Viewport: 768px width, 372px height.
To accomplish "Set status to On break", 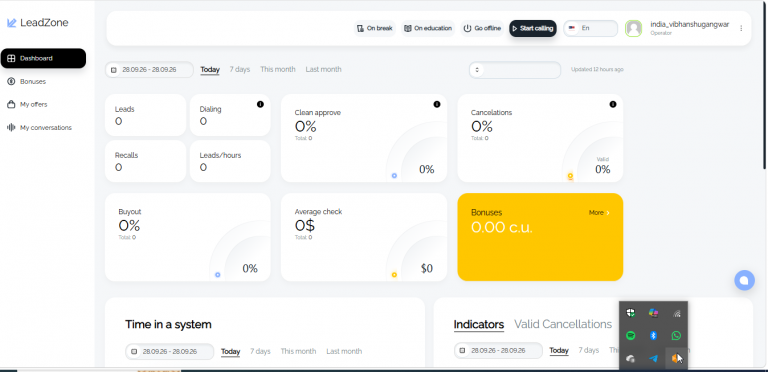I will (375, 28).
